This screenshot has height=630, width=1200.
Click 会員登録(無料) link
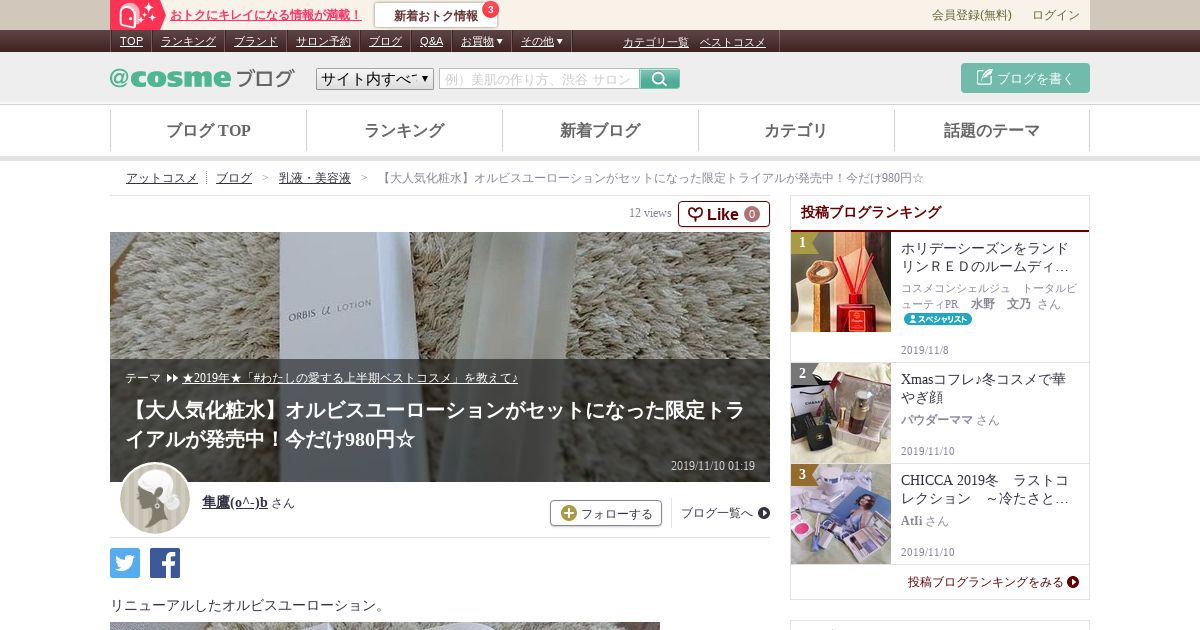(x=971, y=15)
